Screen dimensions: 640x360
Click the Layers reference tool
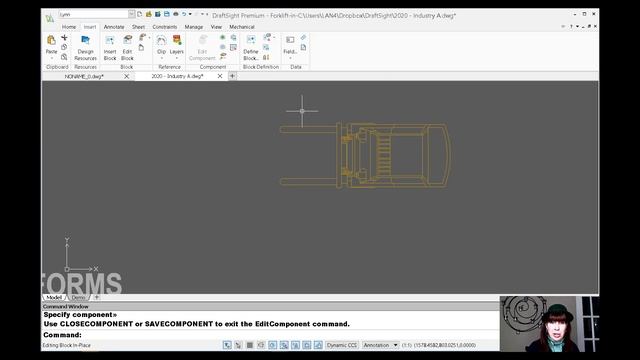[176, 45]
